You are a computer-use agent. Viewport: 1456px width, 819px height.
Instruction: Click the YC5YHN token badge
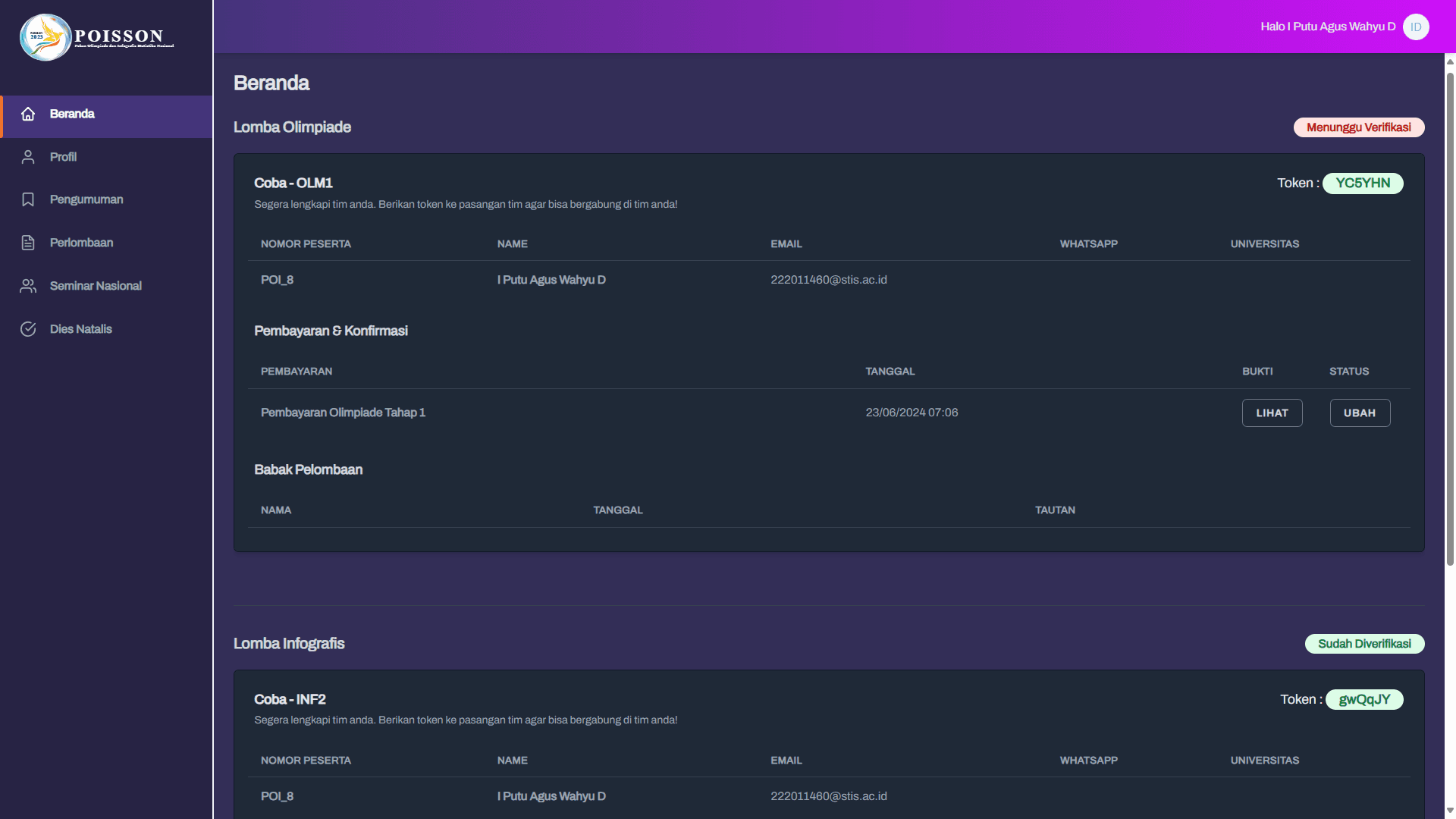[x=1363, y=184]
